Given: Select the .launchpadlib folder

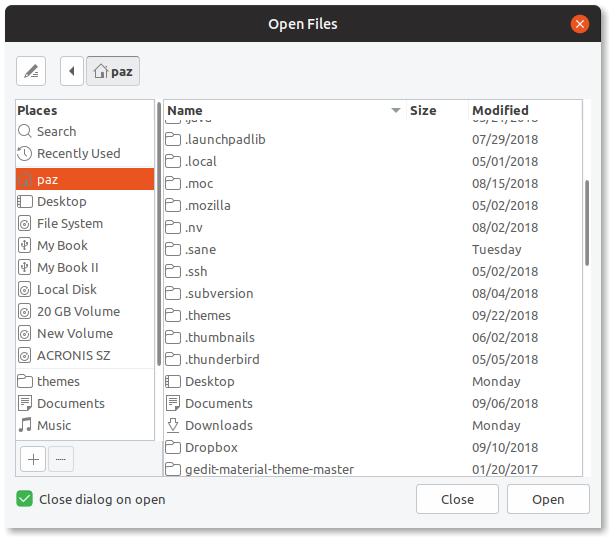Looking at the screenshot, I should (x=373, y=139).
